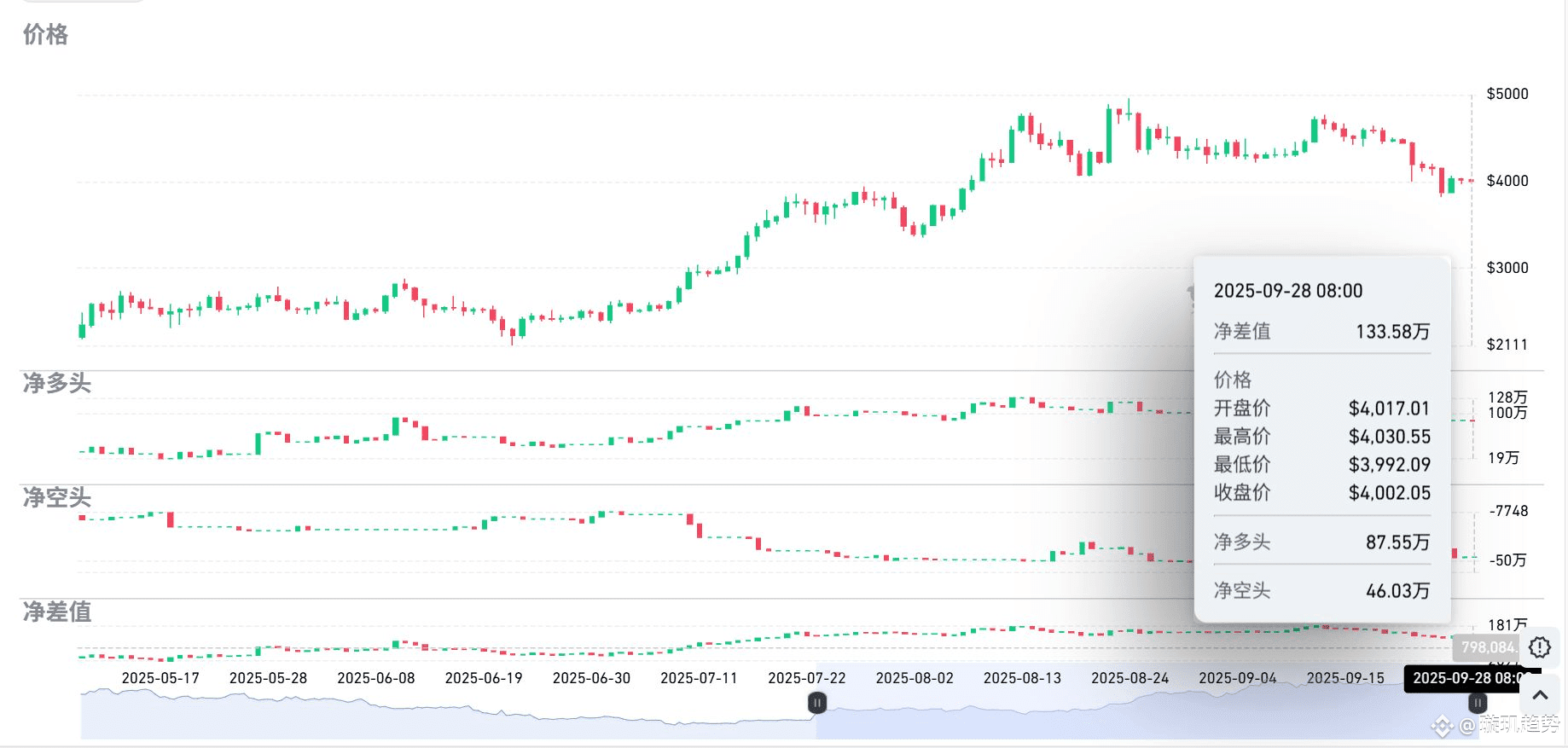This screenshot has width=1568, height=748.
Task: Click the Binance logo watermark
Action: (x=1442, y=726)
